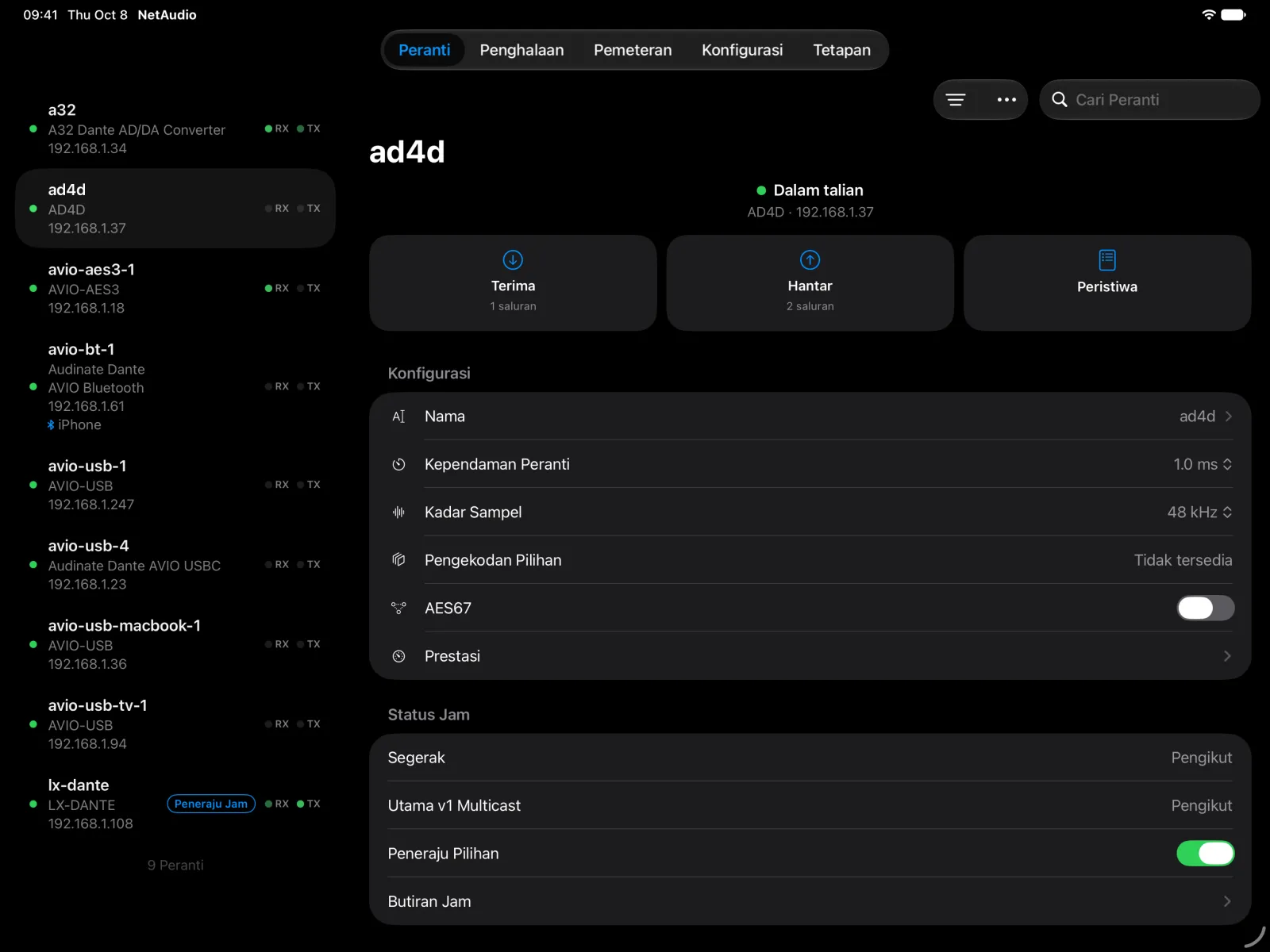Click the AES67 network nodes icon

tap(398, 608)
